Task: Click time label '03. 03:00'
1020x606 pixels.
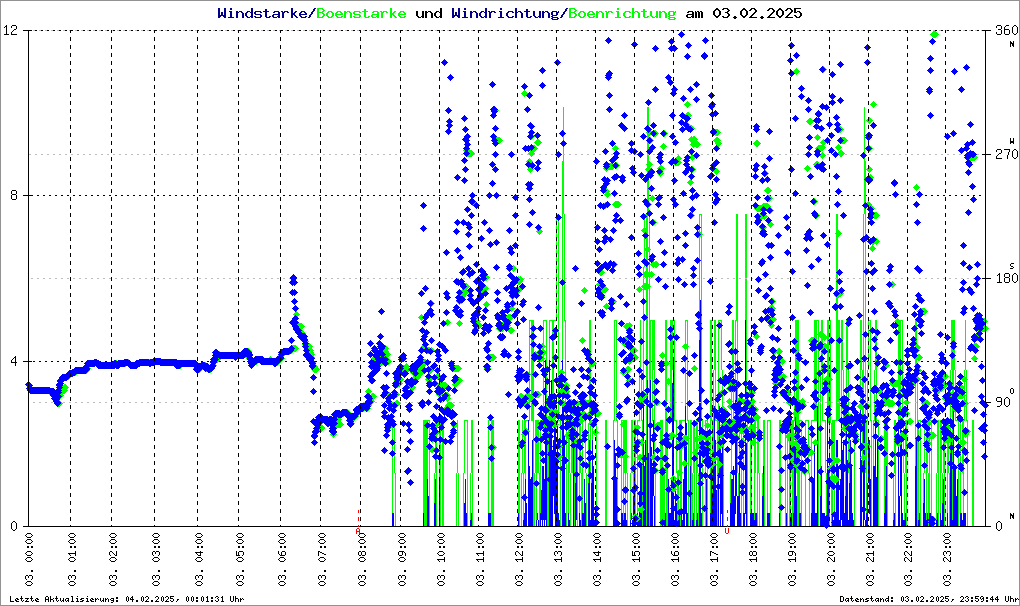Action: pos(156,560)
